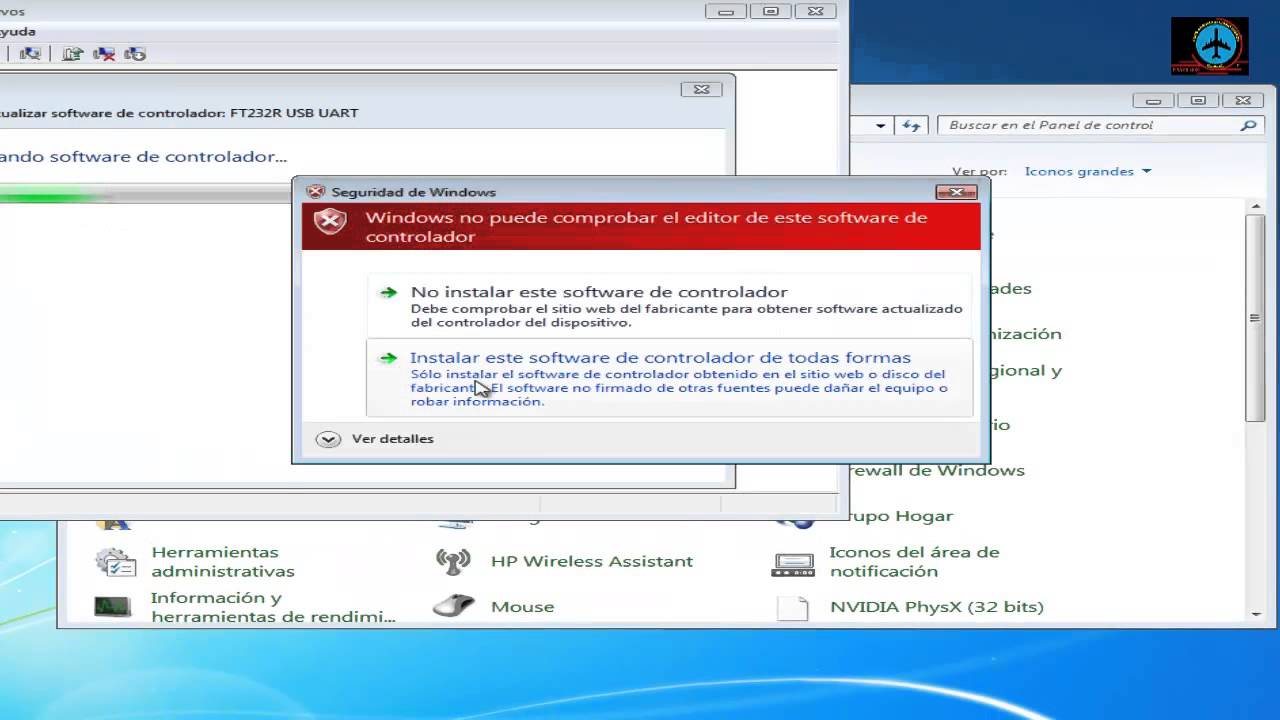
Task: Open the address bar history dropdown arrow
Action: [880, 126]
